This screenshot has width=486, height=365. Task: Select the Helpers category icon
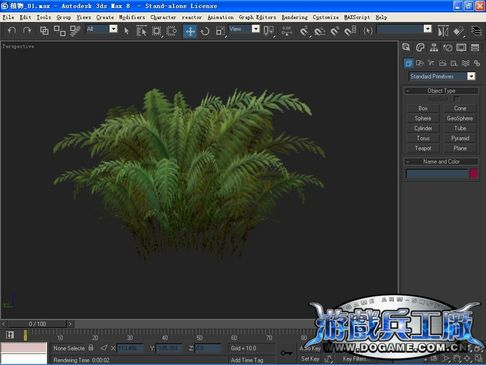(x=454, y=63)
